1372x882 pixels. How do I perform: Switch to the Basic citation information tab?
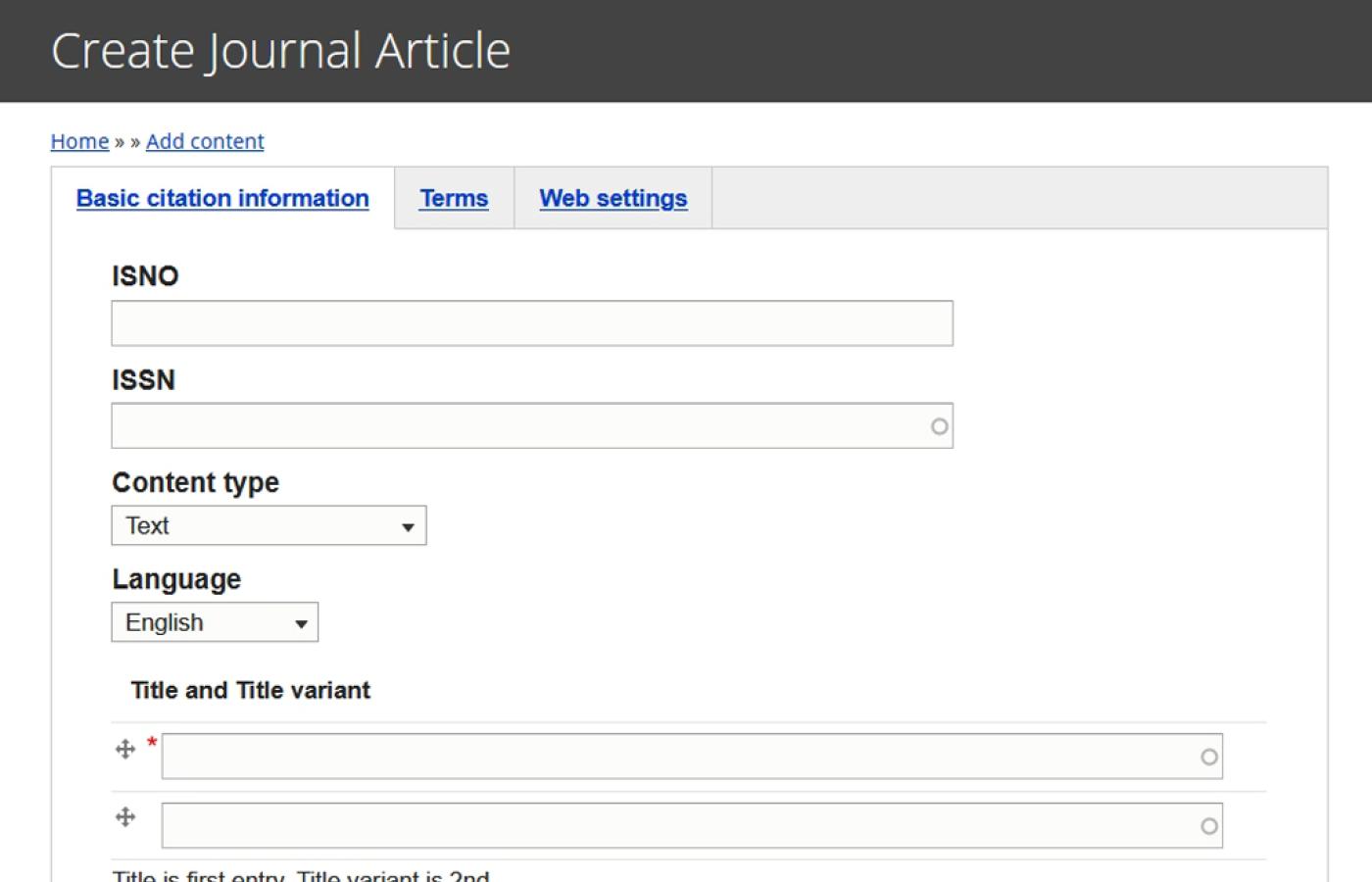pos(222,198)
